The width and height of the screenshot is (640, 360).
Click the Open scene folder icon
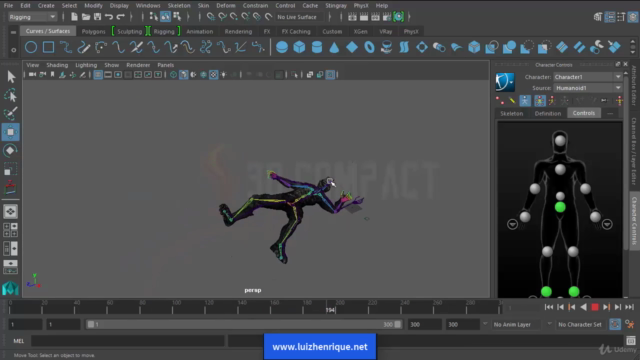[x=86, y=17]
